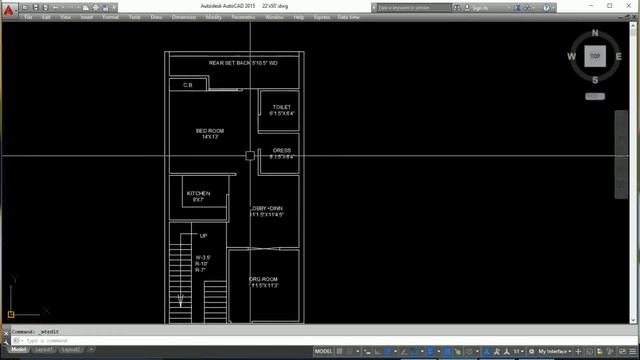
Task: Open the Window menu
Action: point(274,17)
